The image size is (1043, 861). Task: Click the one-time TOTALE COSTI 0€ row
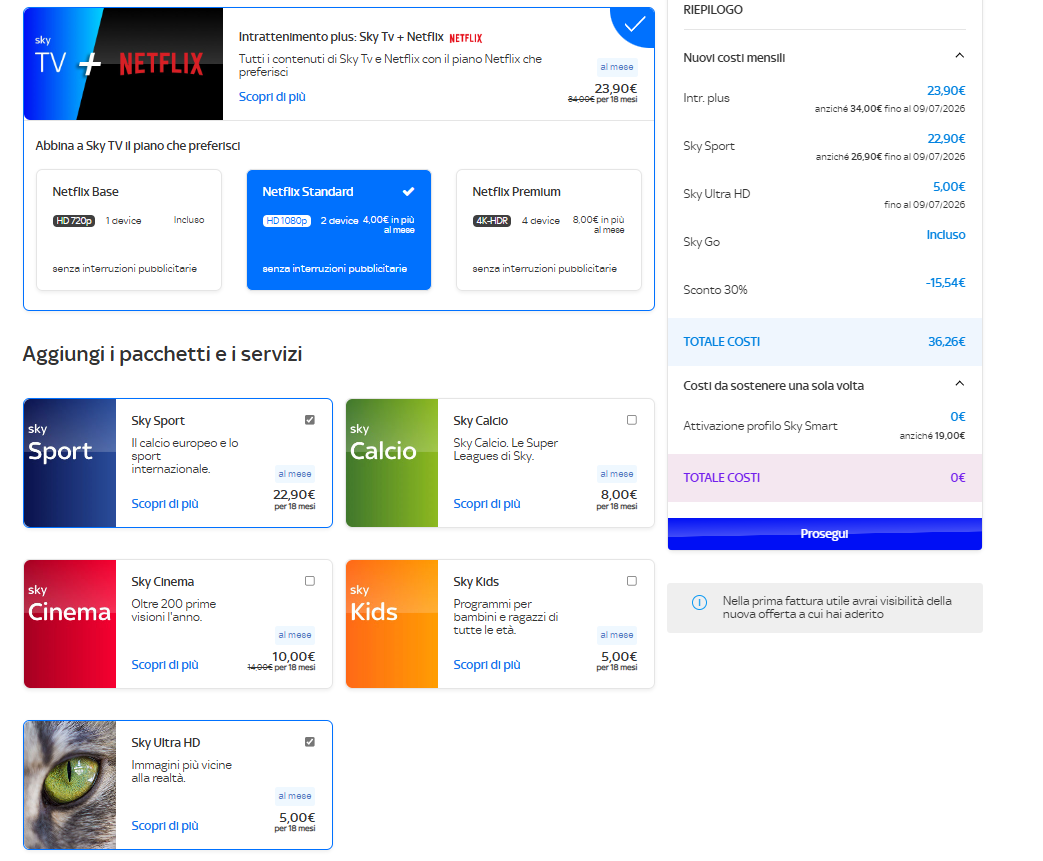click(x=825, y=478)
